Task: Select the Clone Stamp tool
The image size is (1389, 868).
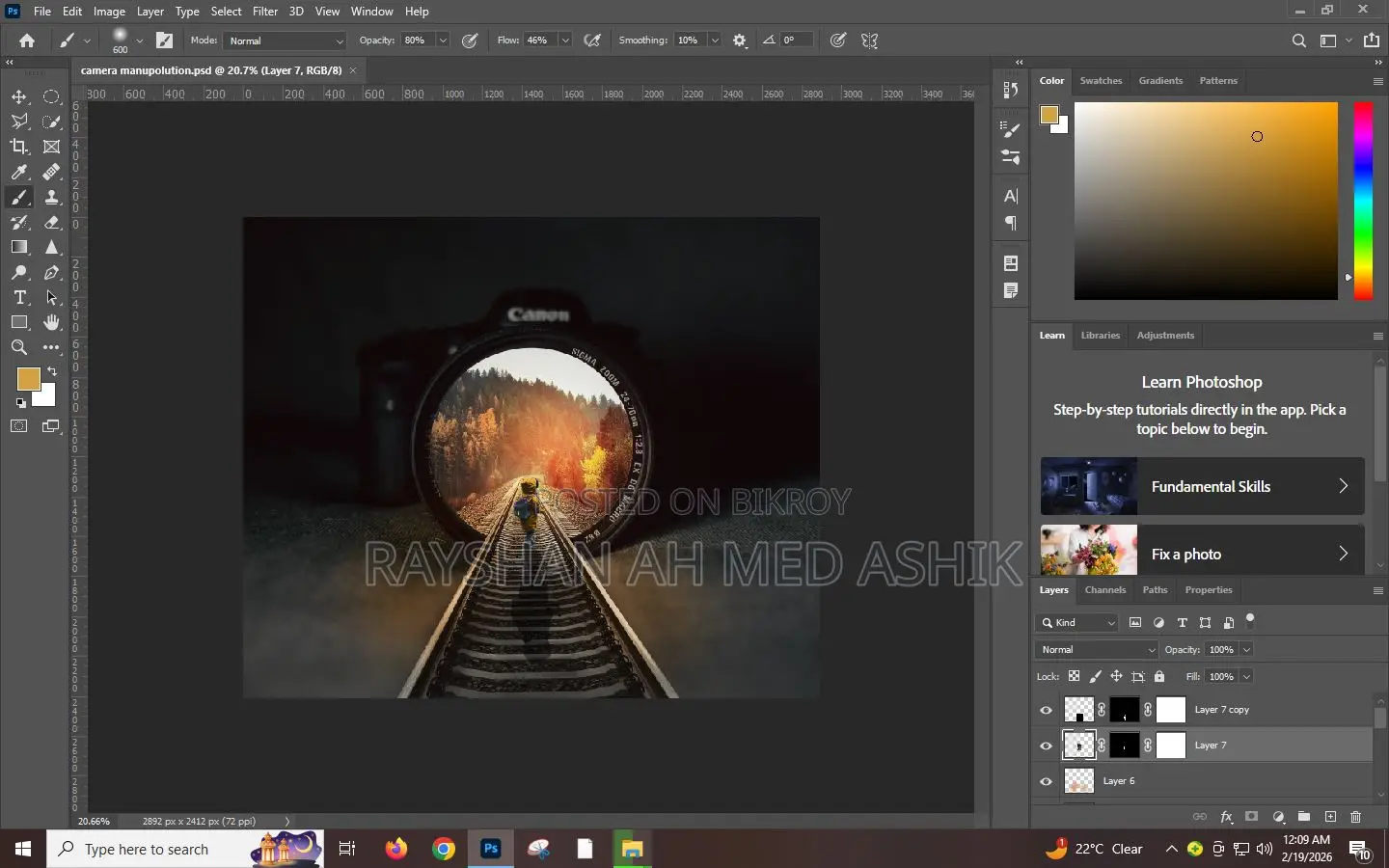Action: [x=52, y=197]
